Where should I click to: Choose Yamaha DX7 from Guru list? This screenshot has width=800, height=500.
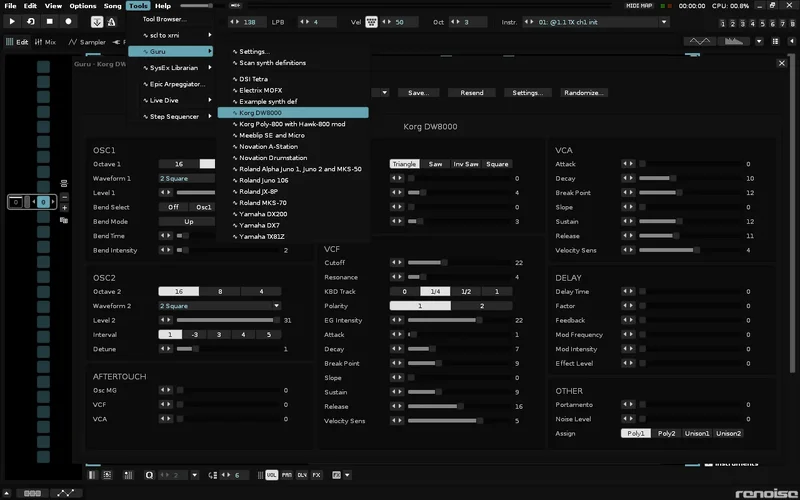[261, 225]
